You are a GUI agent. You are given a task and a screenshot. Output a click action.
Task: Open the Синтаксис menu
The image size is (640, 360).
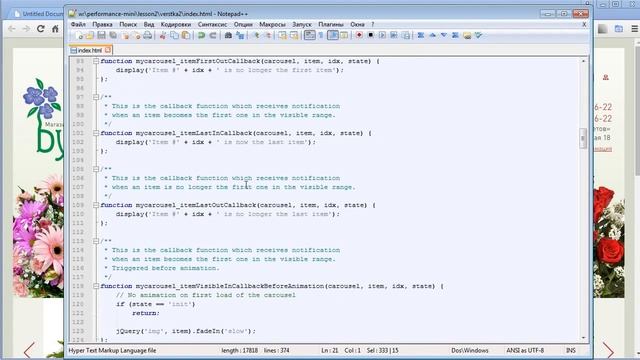(212, 24)
